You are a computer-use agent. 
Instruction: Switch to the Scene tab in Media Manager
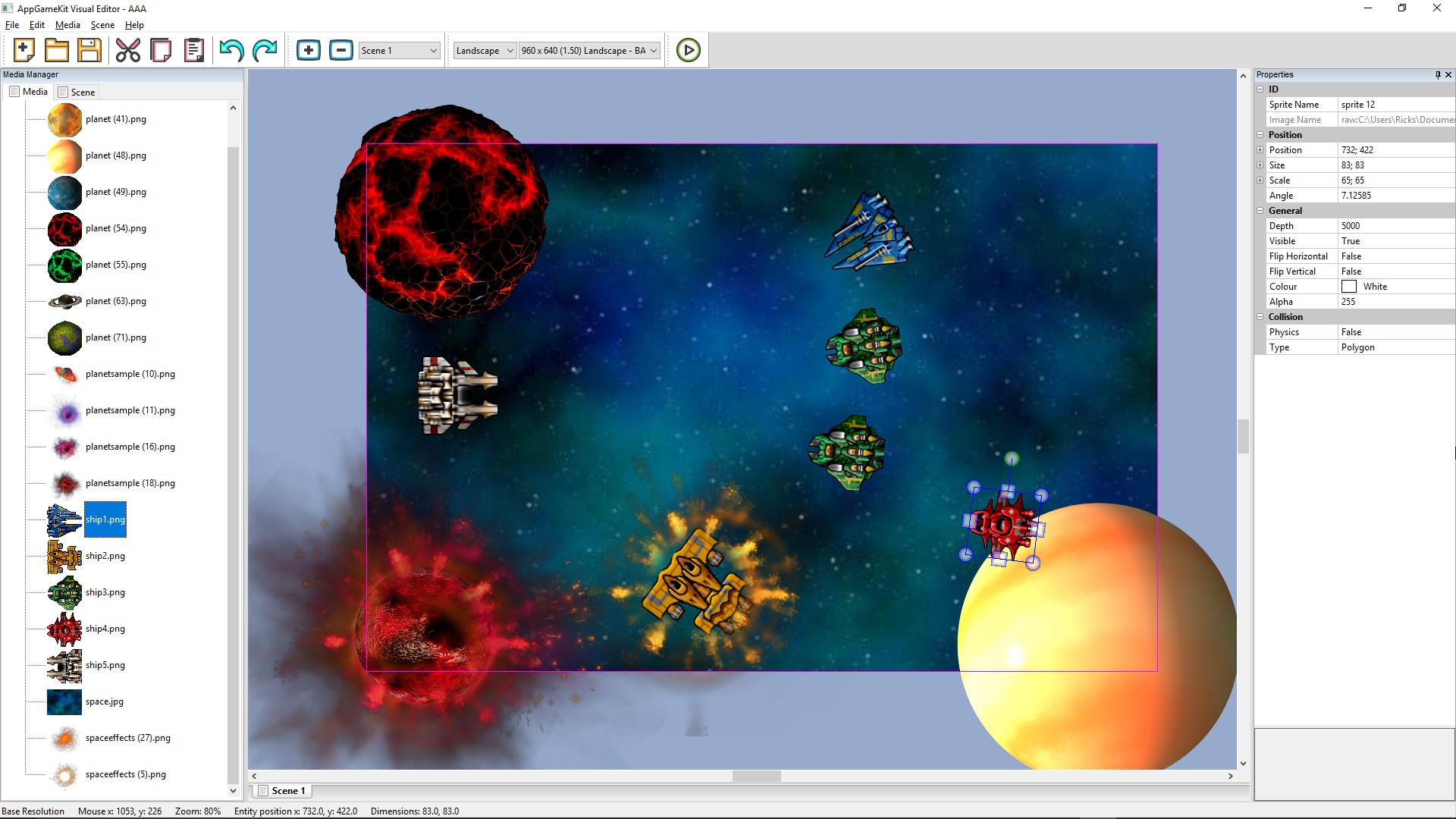[77, 92]
